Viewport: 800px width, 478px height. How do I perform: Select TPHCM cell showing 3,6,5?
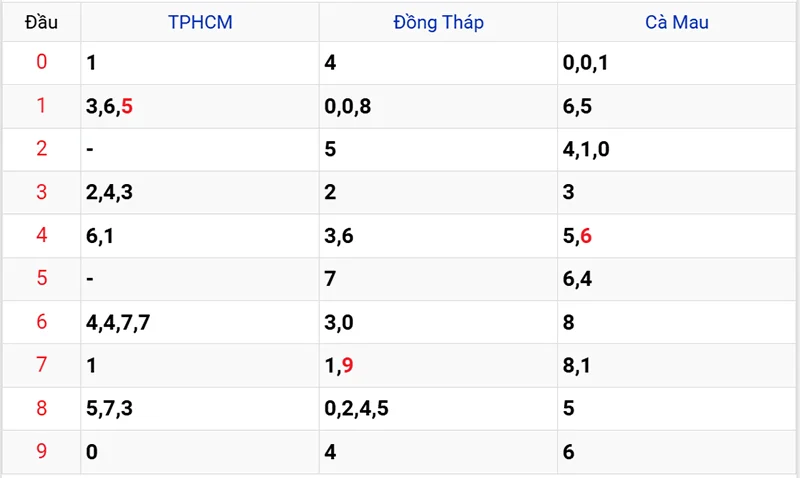pos(109,106)
